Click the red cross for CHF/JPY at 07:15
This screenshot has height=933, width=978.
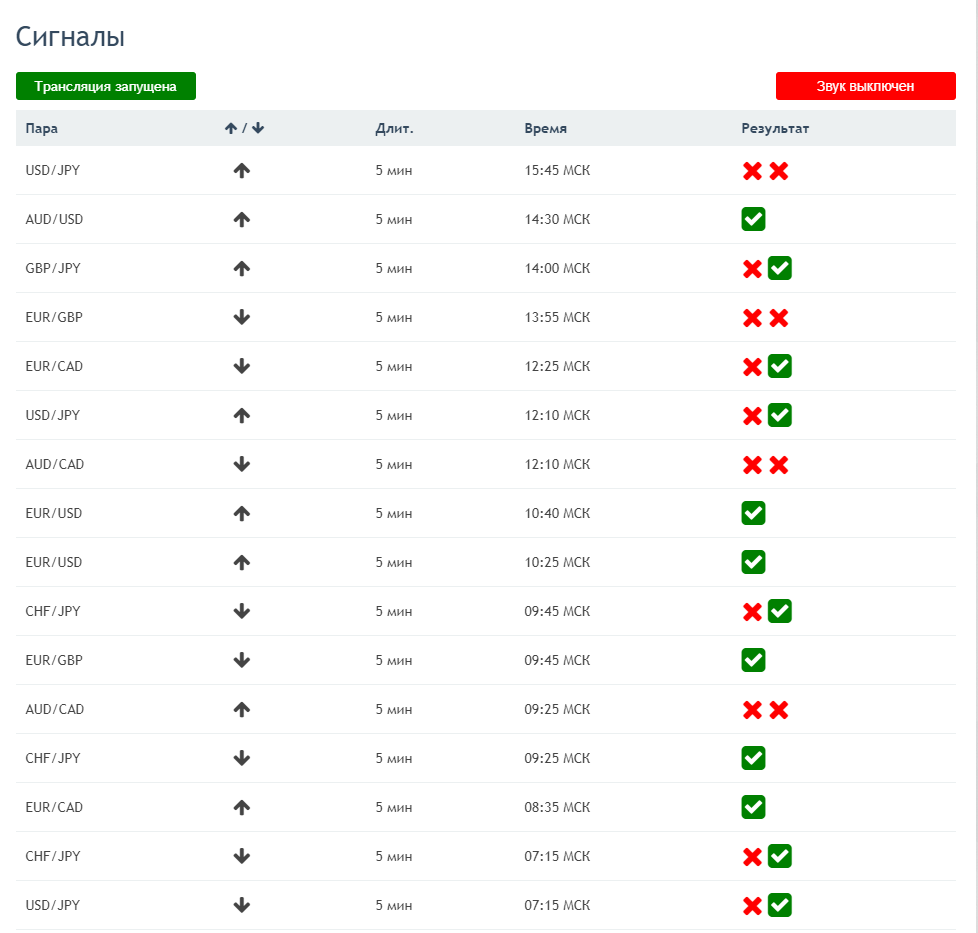[752, 857]
